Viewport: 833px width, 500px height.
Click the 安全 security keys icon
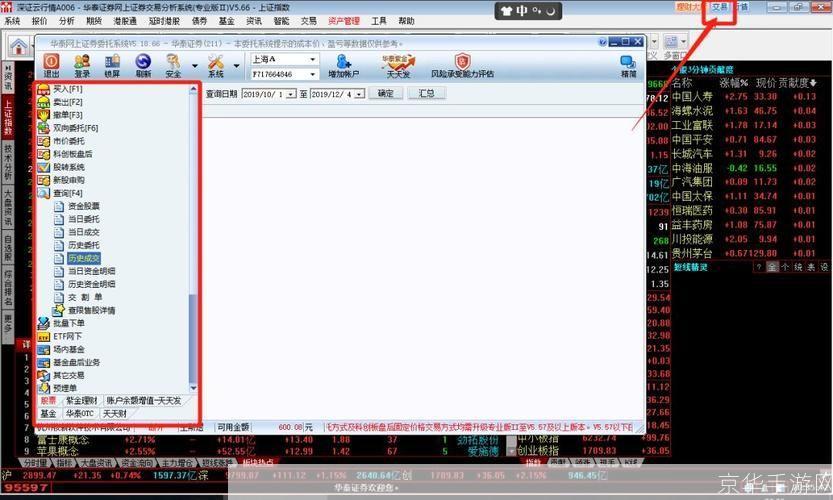coord(173,66)
